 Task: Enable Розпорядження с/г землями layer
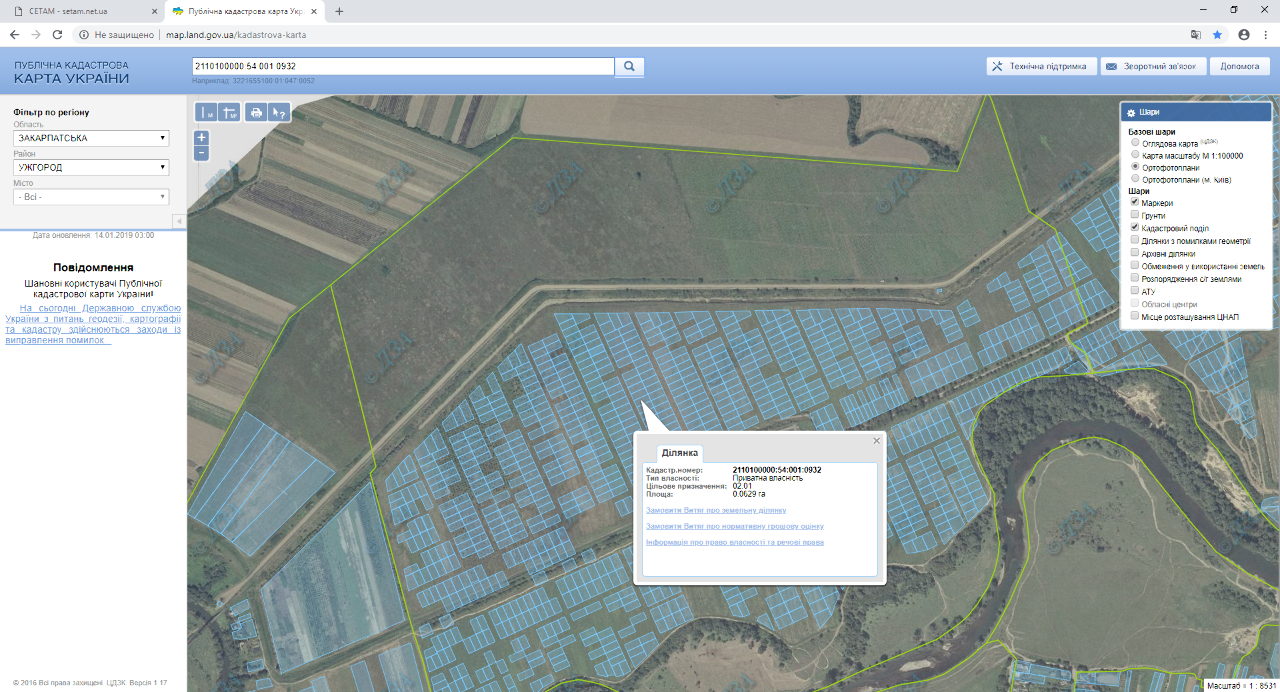coord(1134,278)
